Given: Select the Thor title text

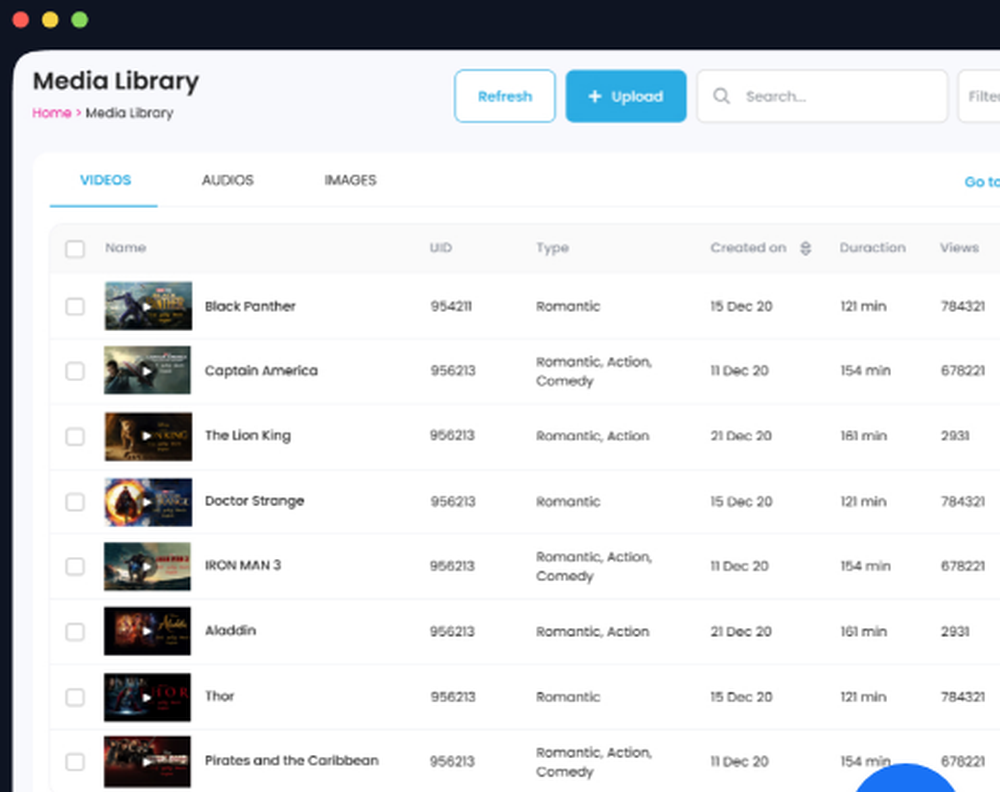Looking at the screenshot, I should pyautogui.click(x=219, y=696).
